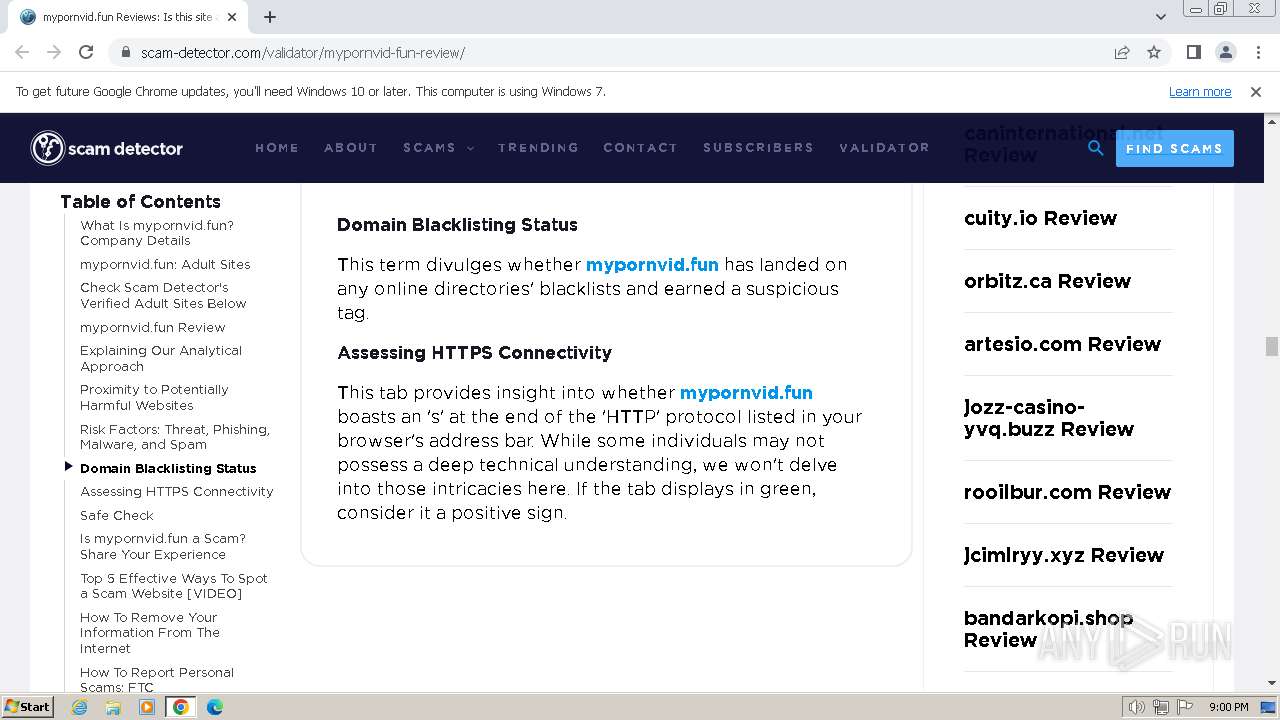The height and width of the screenshot is (720, 1280).
Task: Open Microsoft Edge from taskbar
Action: tap(215, 707)
